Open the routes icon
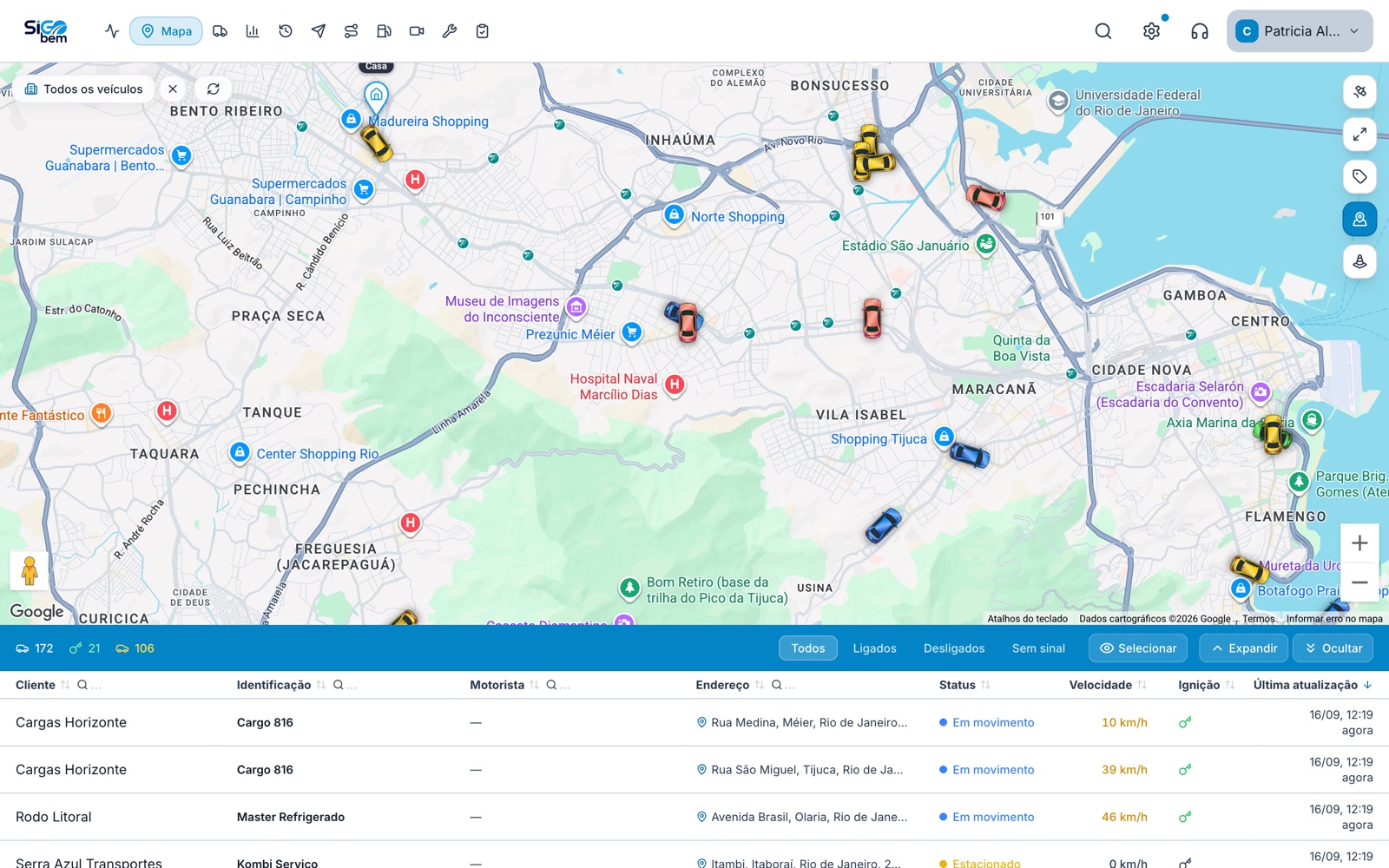 pyautogui.click(x=351, y=31)
